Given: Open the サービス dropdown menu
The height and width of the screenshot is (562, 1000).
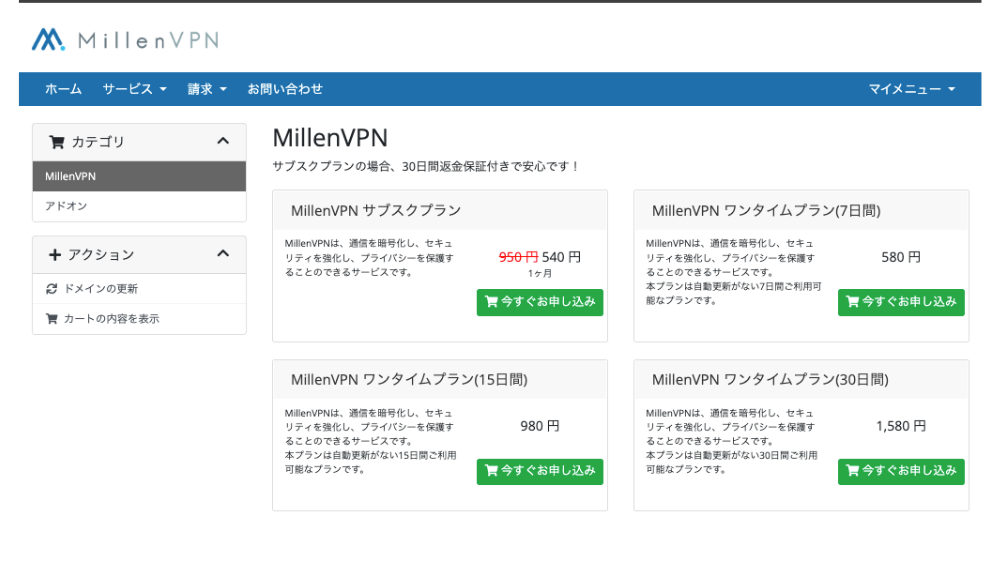Looking at the screenshot, I should point(134,89).
